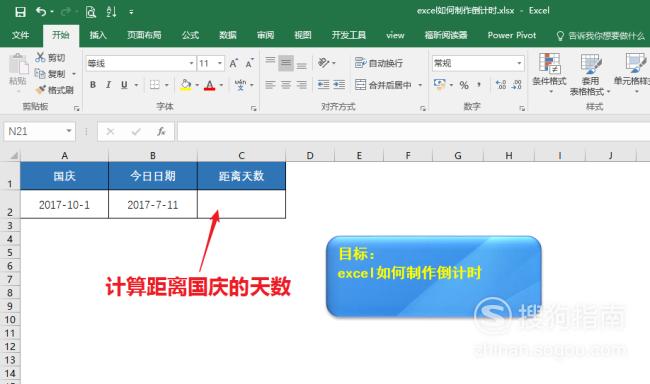Cut the selection with 剪切

click(x=50, y=58)
